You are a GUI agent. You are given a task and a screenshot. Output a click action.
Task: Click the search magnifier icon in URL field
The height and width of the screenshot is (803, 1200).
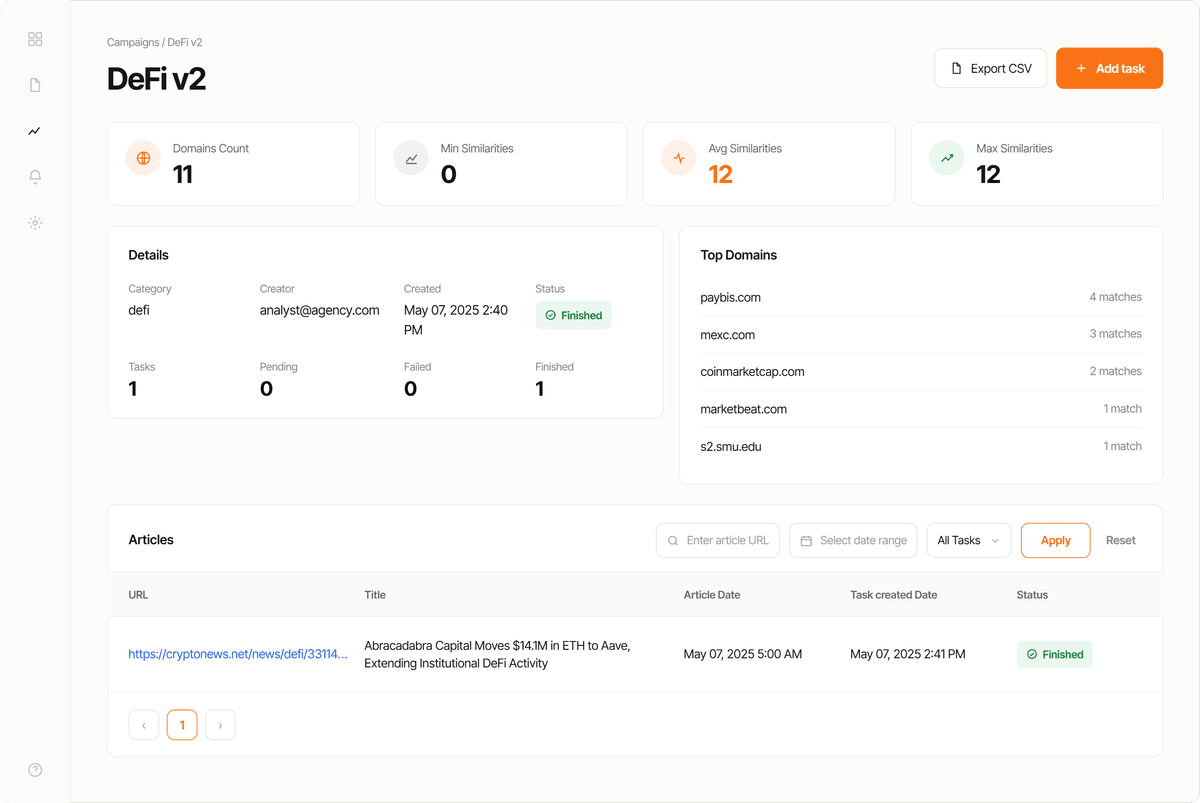673,540
